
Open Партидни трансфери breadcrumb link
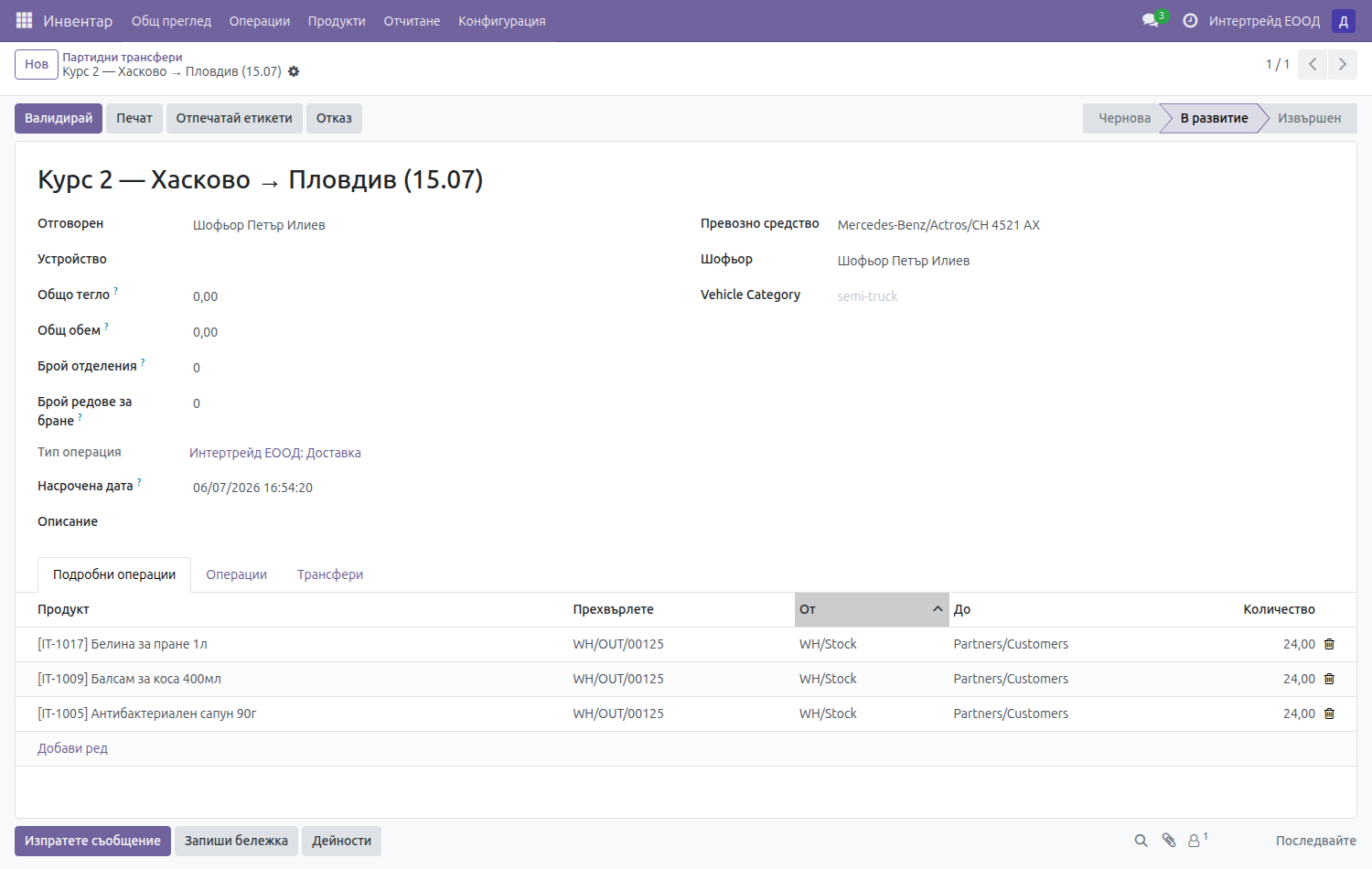click(123, 57)
